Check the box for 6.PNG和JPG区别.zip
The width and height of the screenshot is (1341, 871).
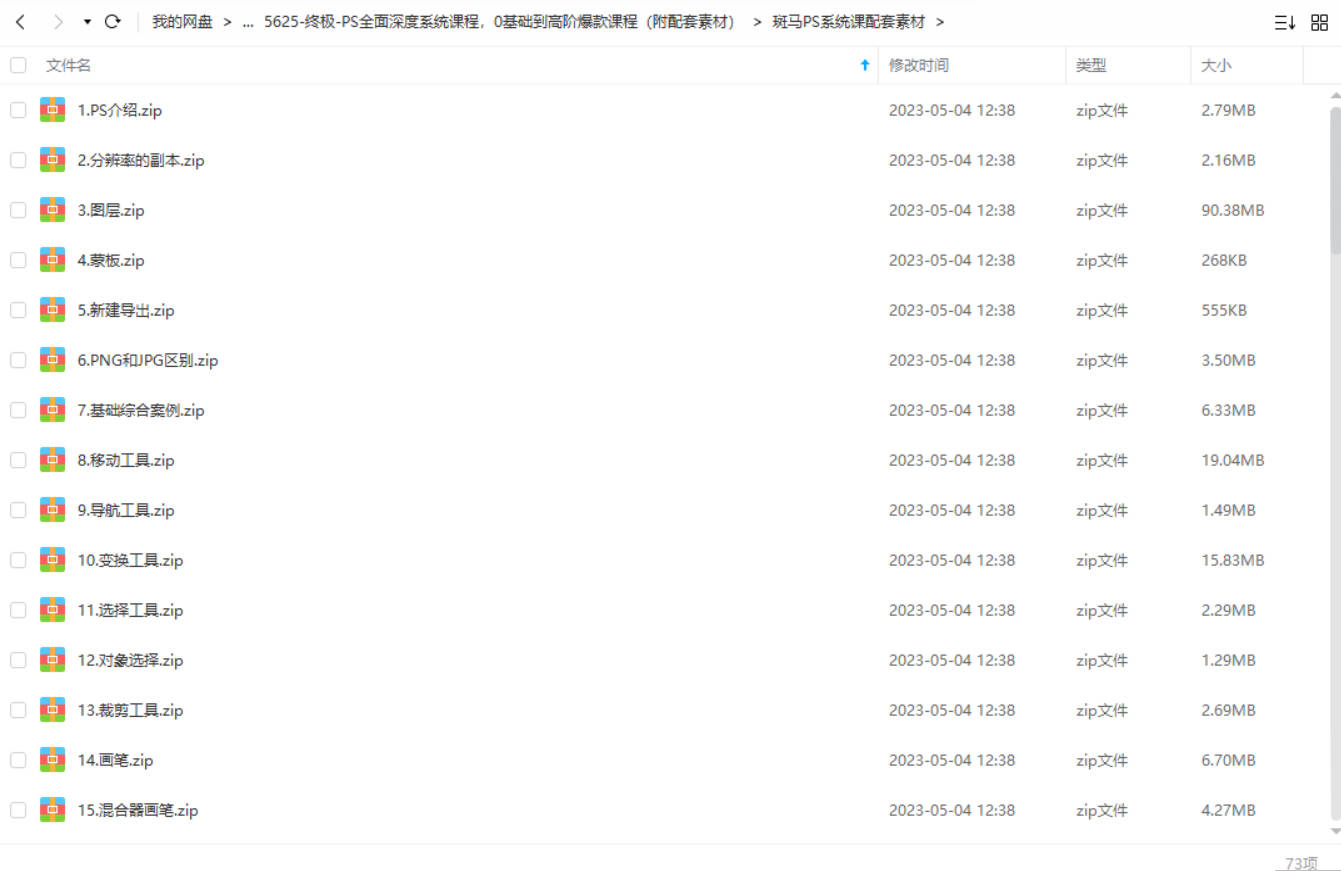click(x=18, y=360)
